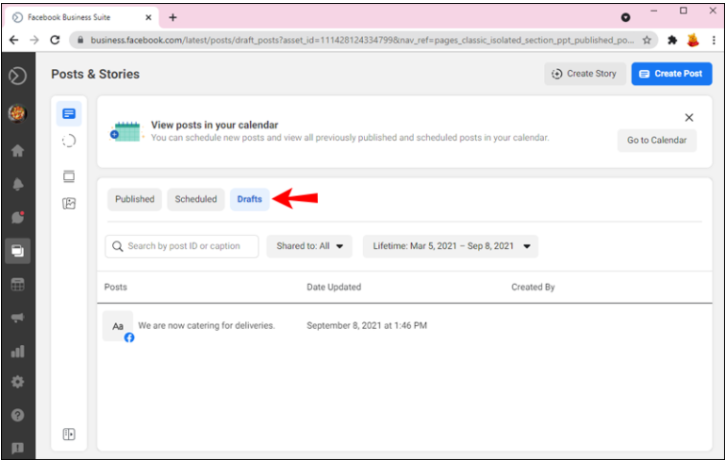
Task: Click browser Forward arrow
Action: coord(34,40)
